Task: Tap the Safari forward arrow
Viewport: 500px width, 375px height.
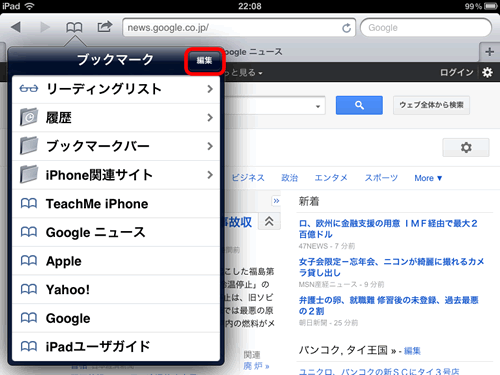Action: tap(45, 27)
